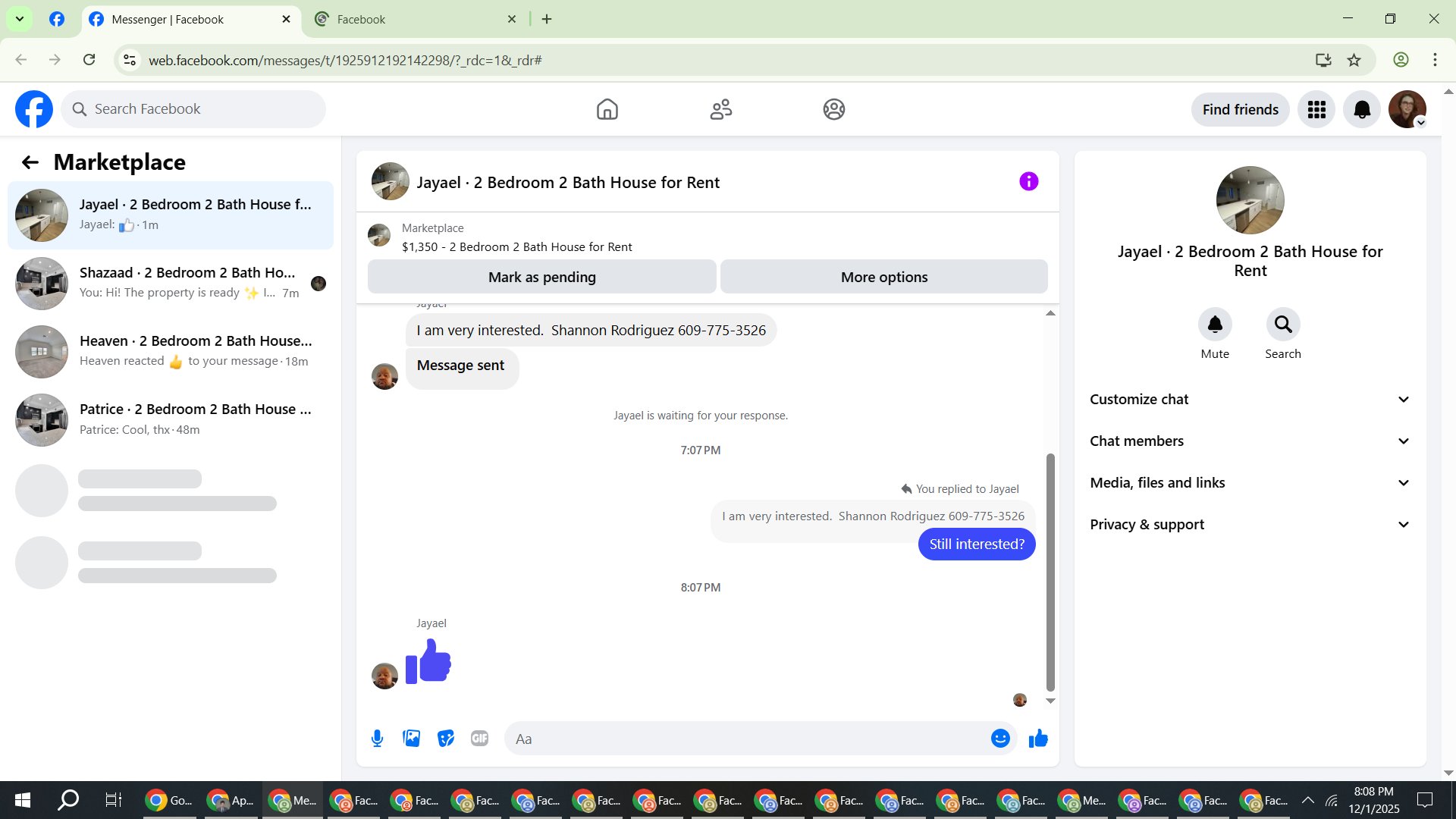Image resolution: width=1456 pixels, height=819 pixels.
Task: Open the Groups icon in top navigation
Action: [834, 109]
